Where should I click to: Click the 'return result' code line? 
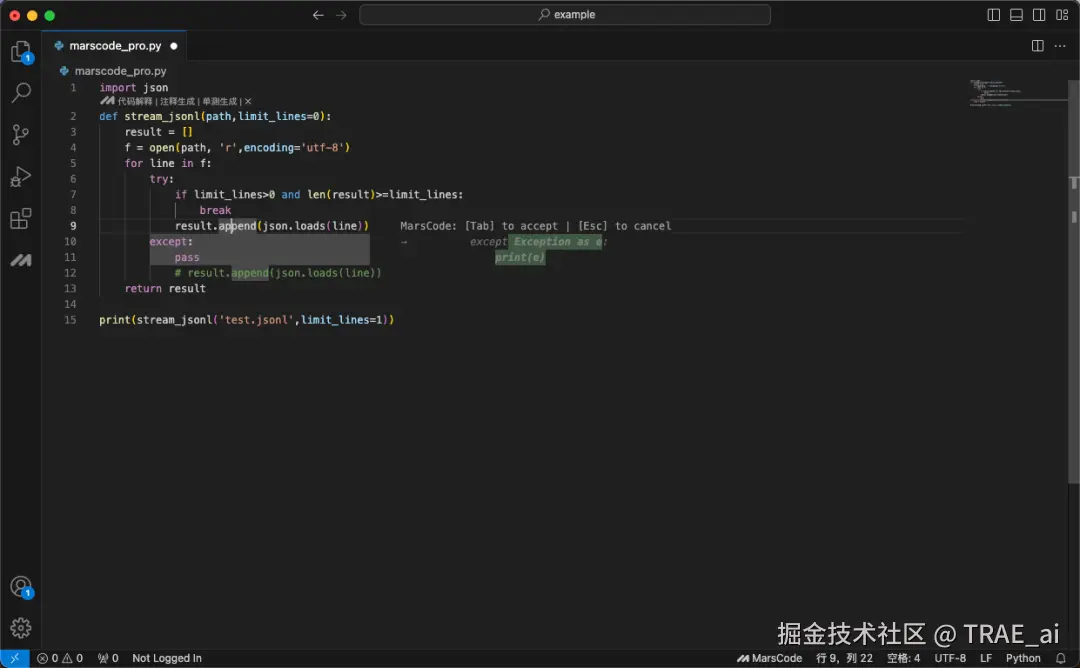(x=165, y=289)
